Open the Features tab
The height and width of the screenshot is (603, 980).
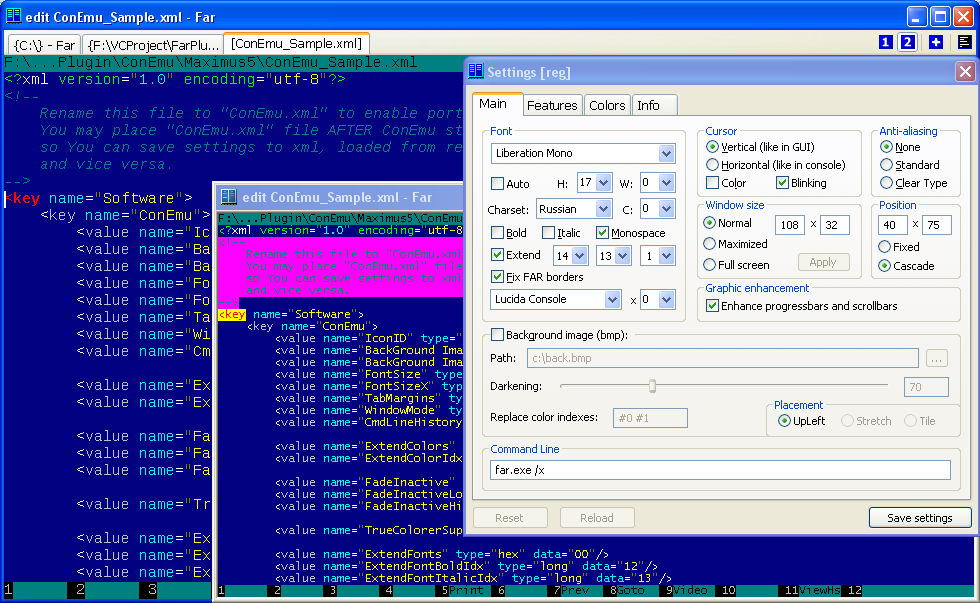tap(552, 105)
